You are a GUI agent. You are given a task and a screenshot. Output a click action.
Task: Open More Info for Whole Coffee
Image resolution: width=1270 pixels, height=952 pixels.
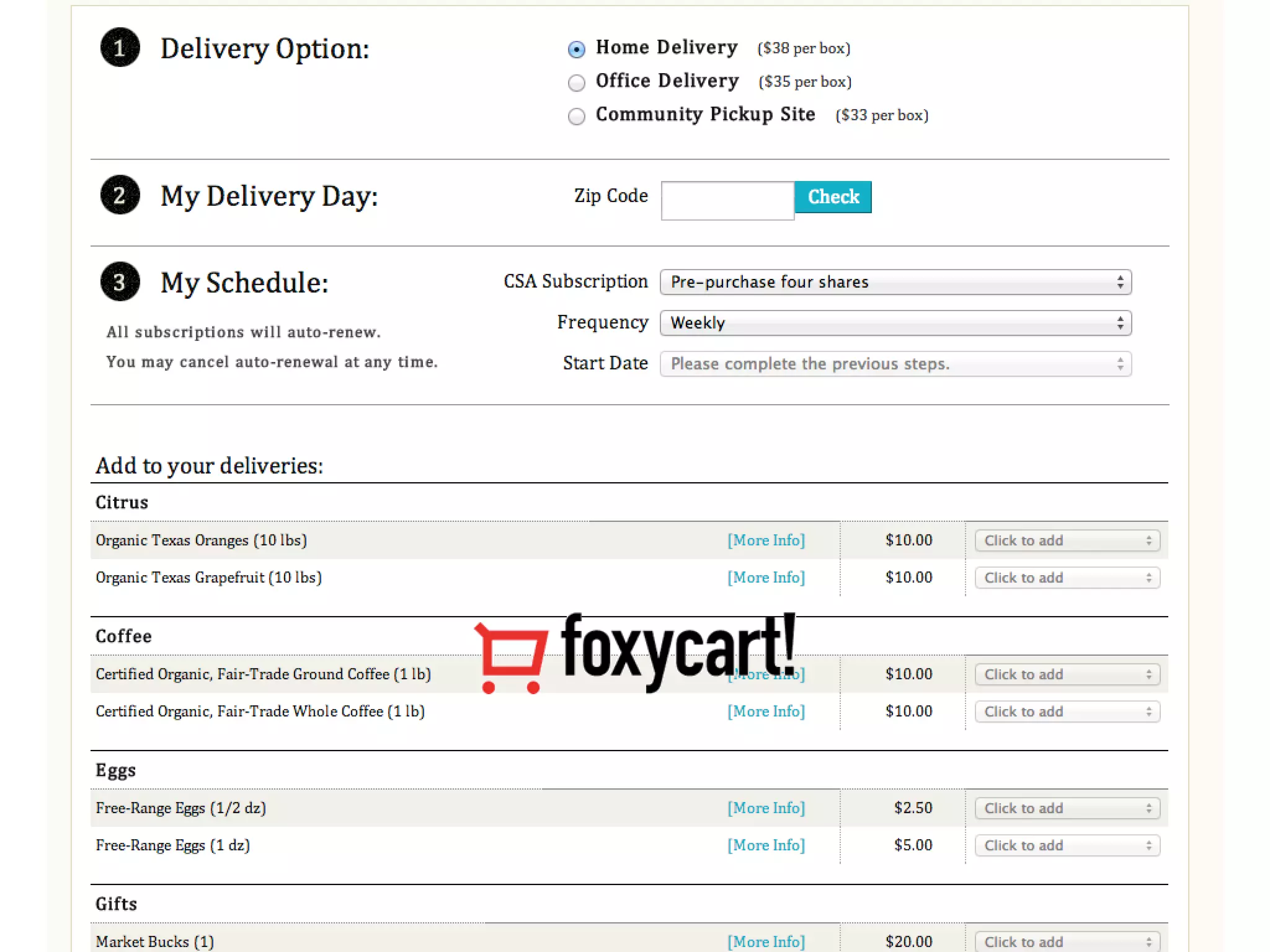766,712
